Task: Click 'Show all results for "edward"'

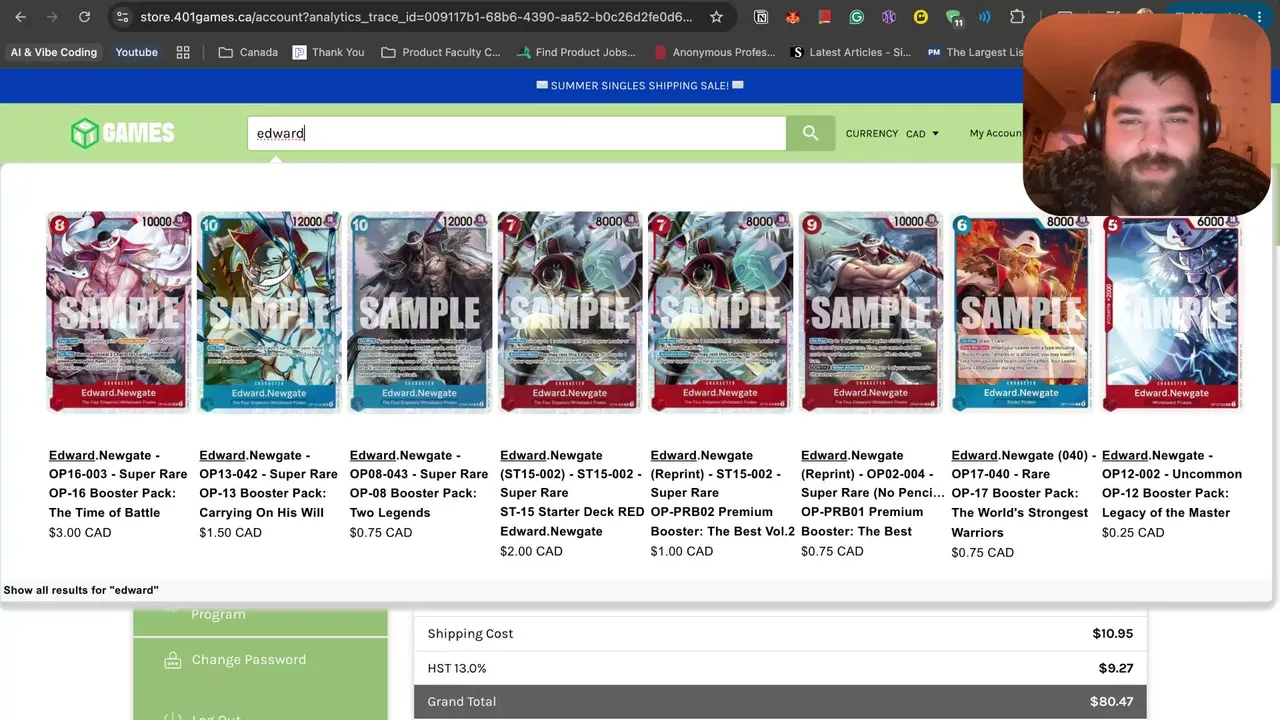Action: tap(81, 590)
